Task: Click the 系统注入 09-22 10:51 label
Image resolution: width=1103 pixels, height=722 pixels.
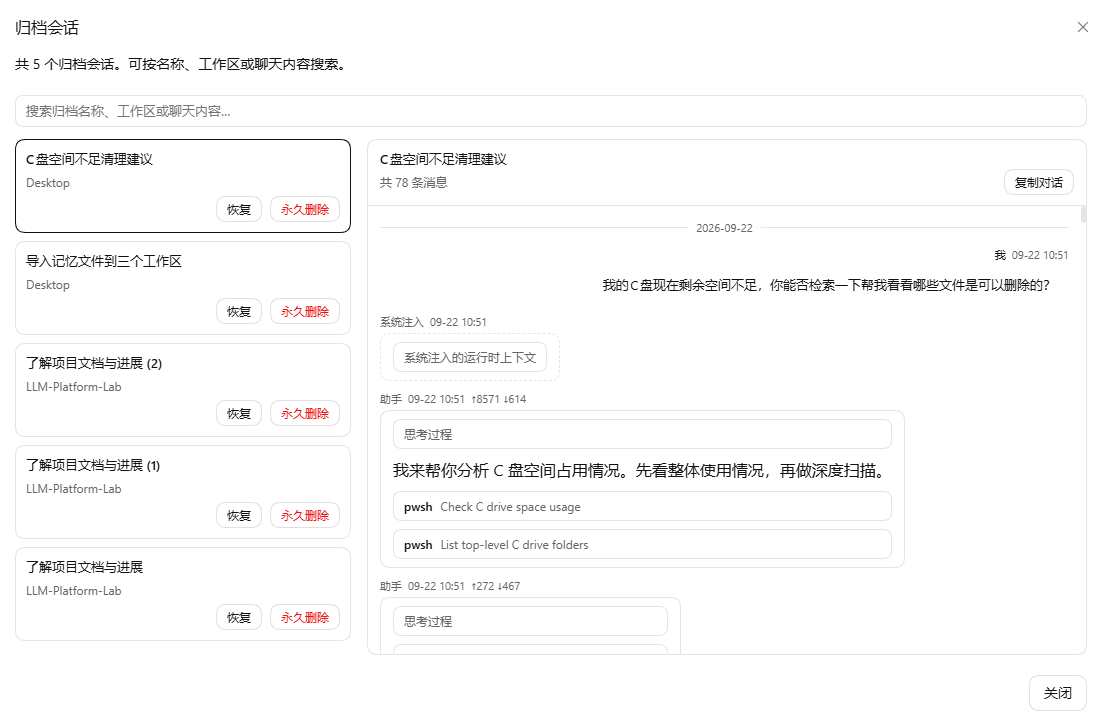Action: [433, 322]
